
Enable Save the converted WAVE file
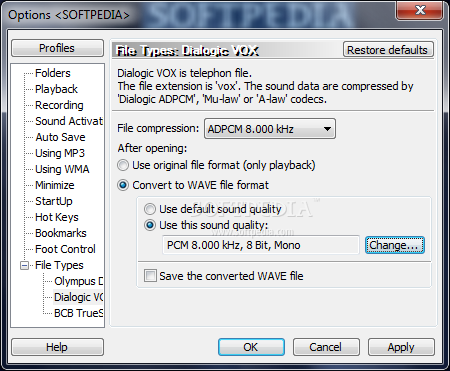coord(224,276)
